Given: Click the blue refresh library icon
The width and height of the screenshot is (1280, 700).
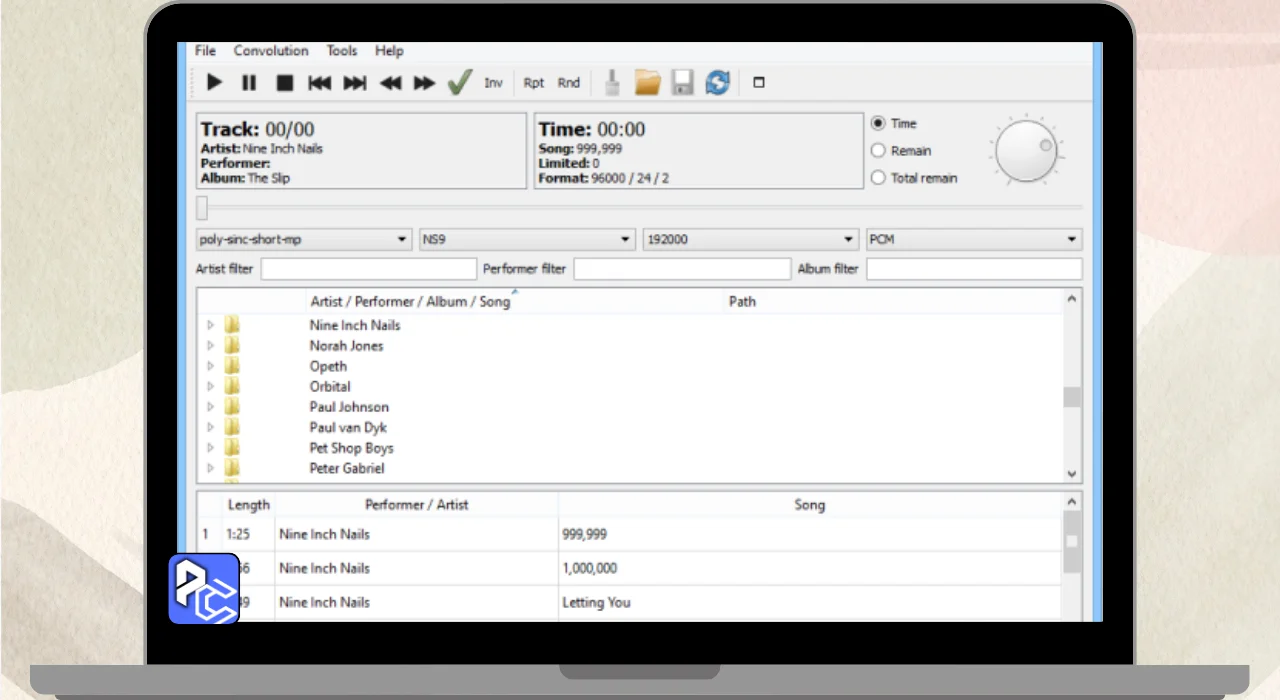Looking at the screenshot, I should [x=717, y=83].
